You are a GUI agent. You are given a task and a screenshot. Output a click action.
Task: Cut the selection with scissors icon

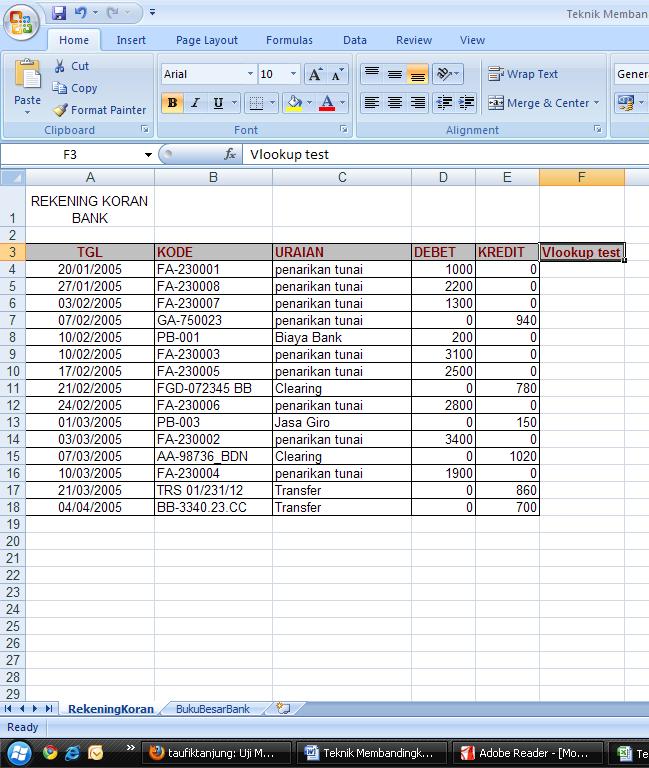pyautogui.click(x=72, y=66)
